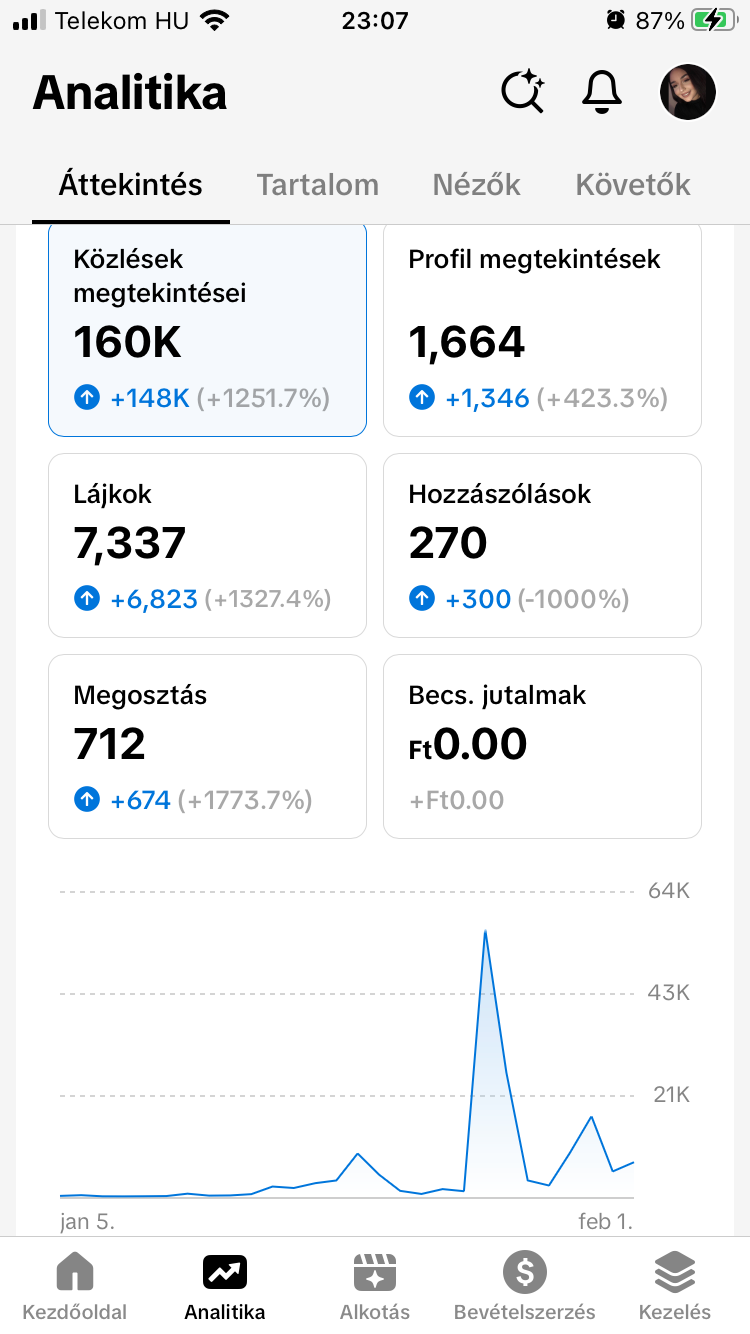Viewport: 750px width, 1334px height.
Task: Select the Közlések megtekintései card
Action: [x=207, y=330]
